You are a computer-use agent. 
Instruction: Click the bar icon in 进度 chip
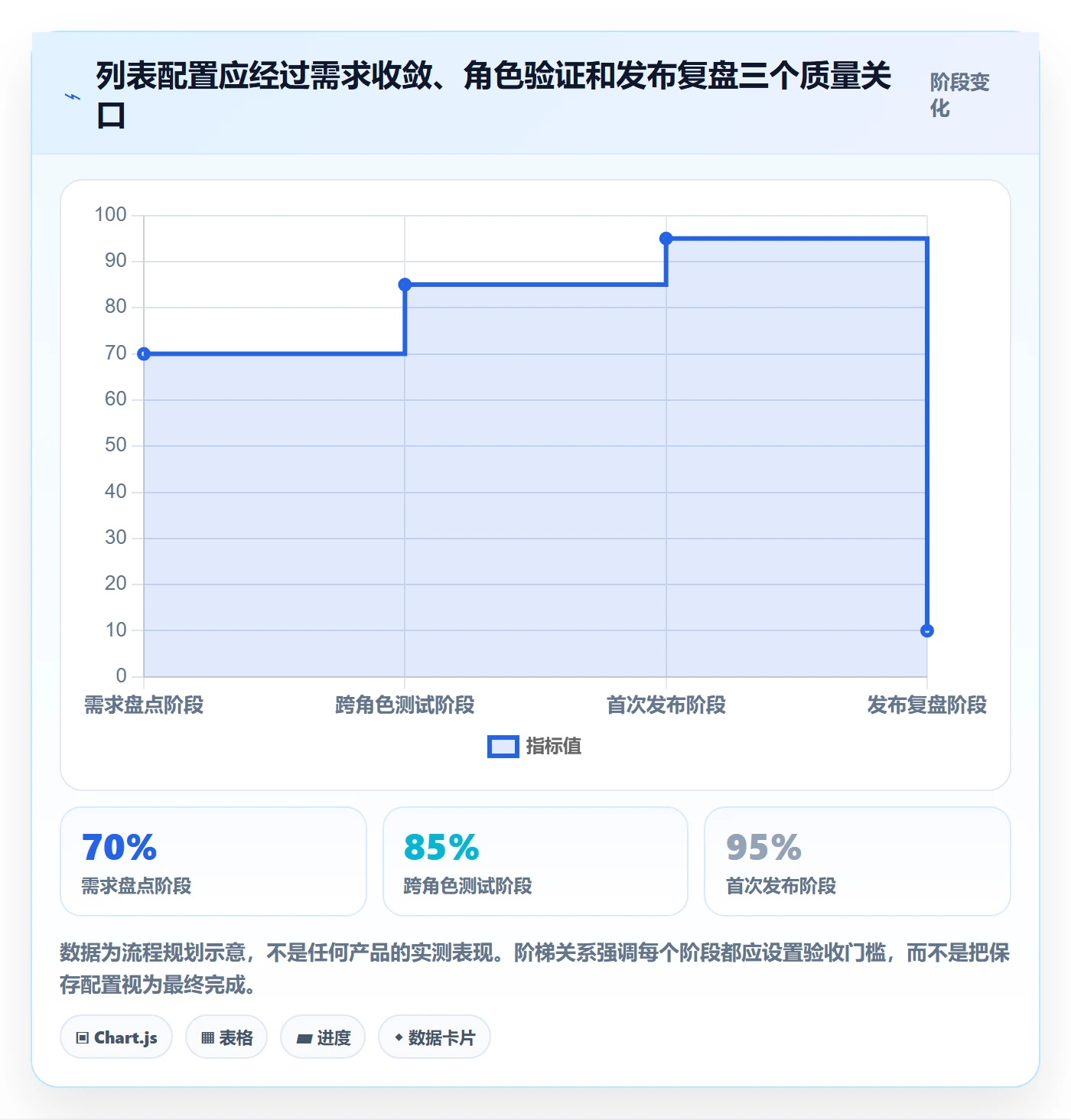coord(304,1038)
